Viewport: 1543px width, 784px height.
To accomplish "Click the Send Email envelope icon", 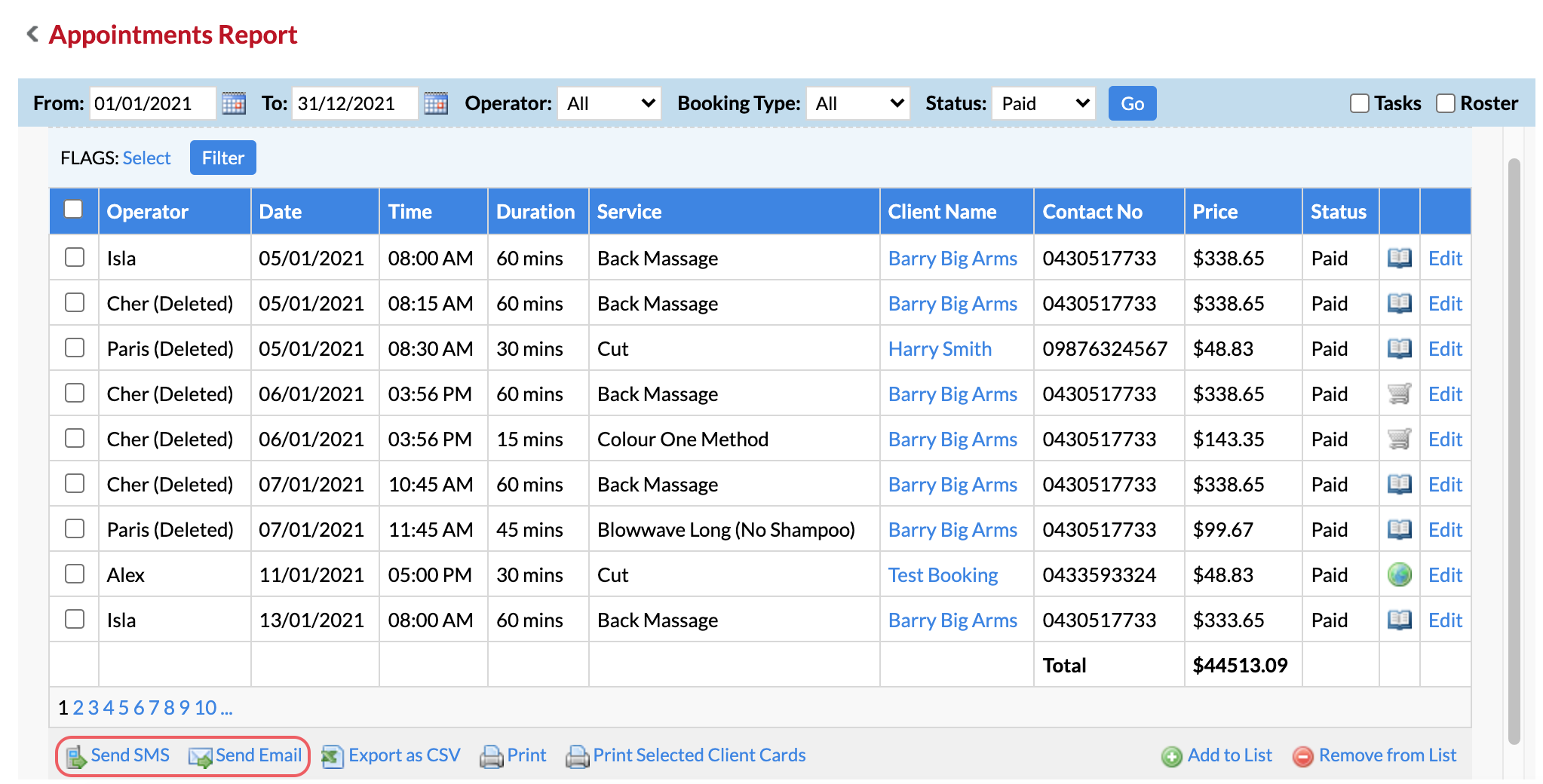I will tap(201, 757).
